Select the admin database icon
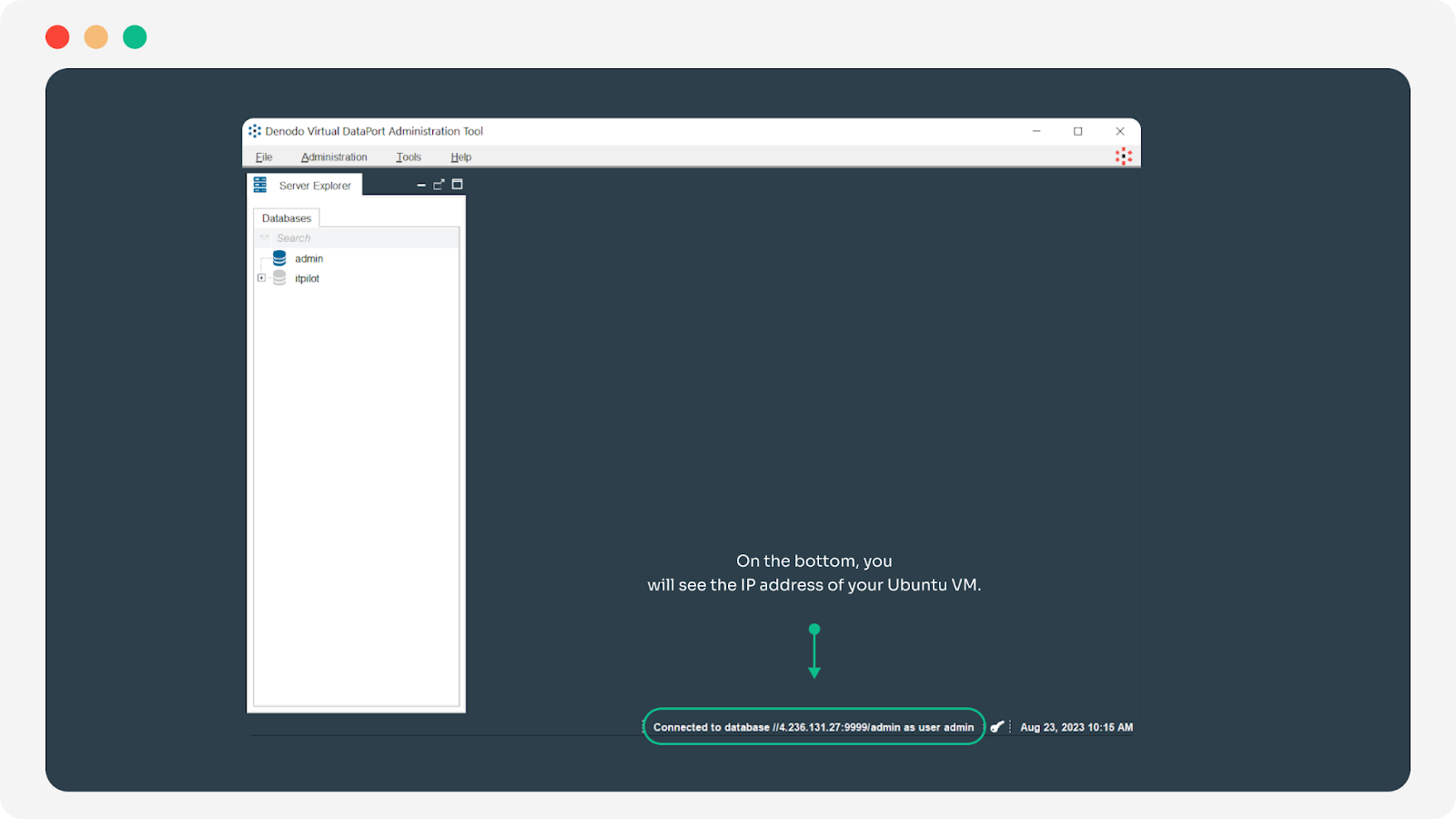 279,258
